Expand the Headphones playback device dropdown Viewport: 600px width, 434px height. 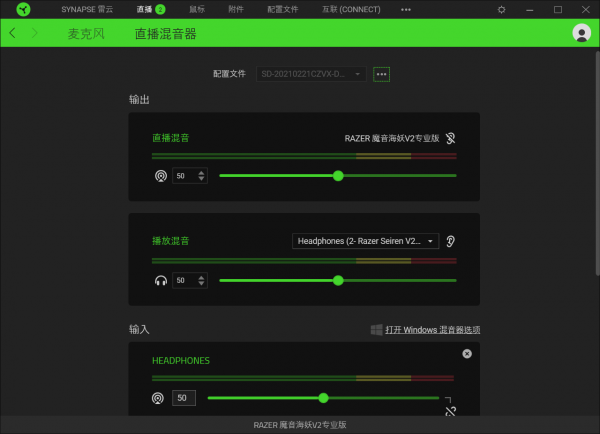(365, 241)
